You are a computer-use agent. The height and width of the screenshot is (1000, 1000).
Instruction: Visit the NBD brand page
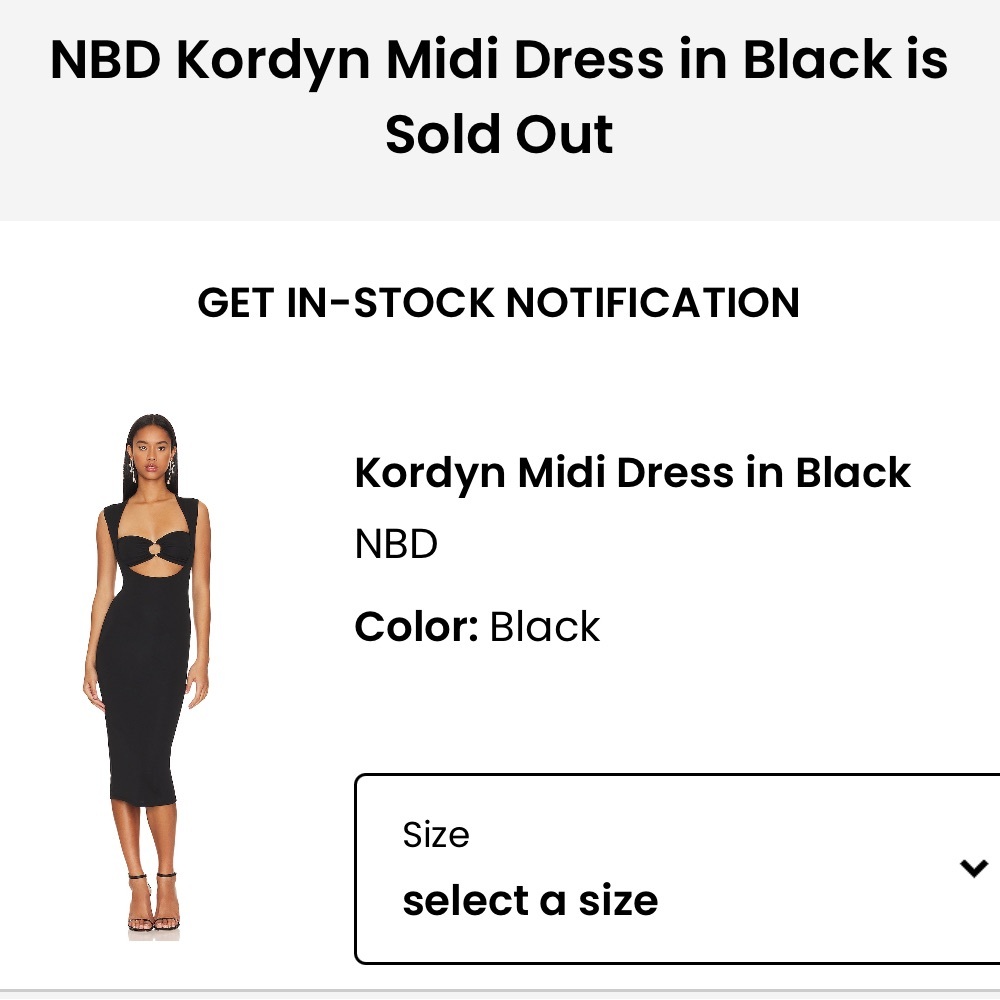pyautogui.click(x=396, y=544)
